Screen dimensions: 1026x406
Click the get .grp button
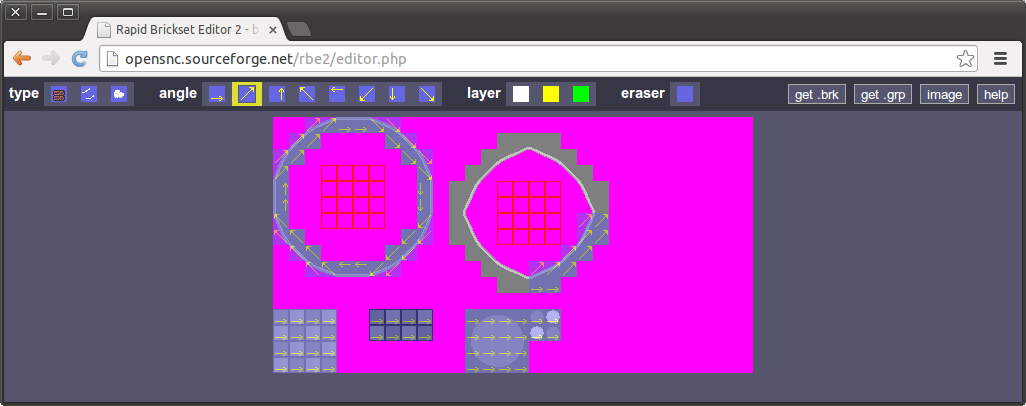(x=883, y=94)
